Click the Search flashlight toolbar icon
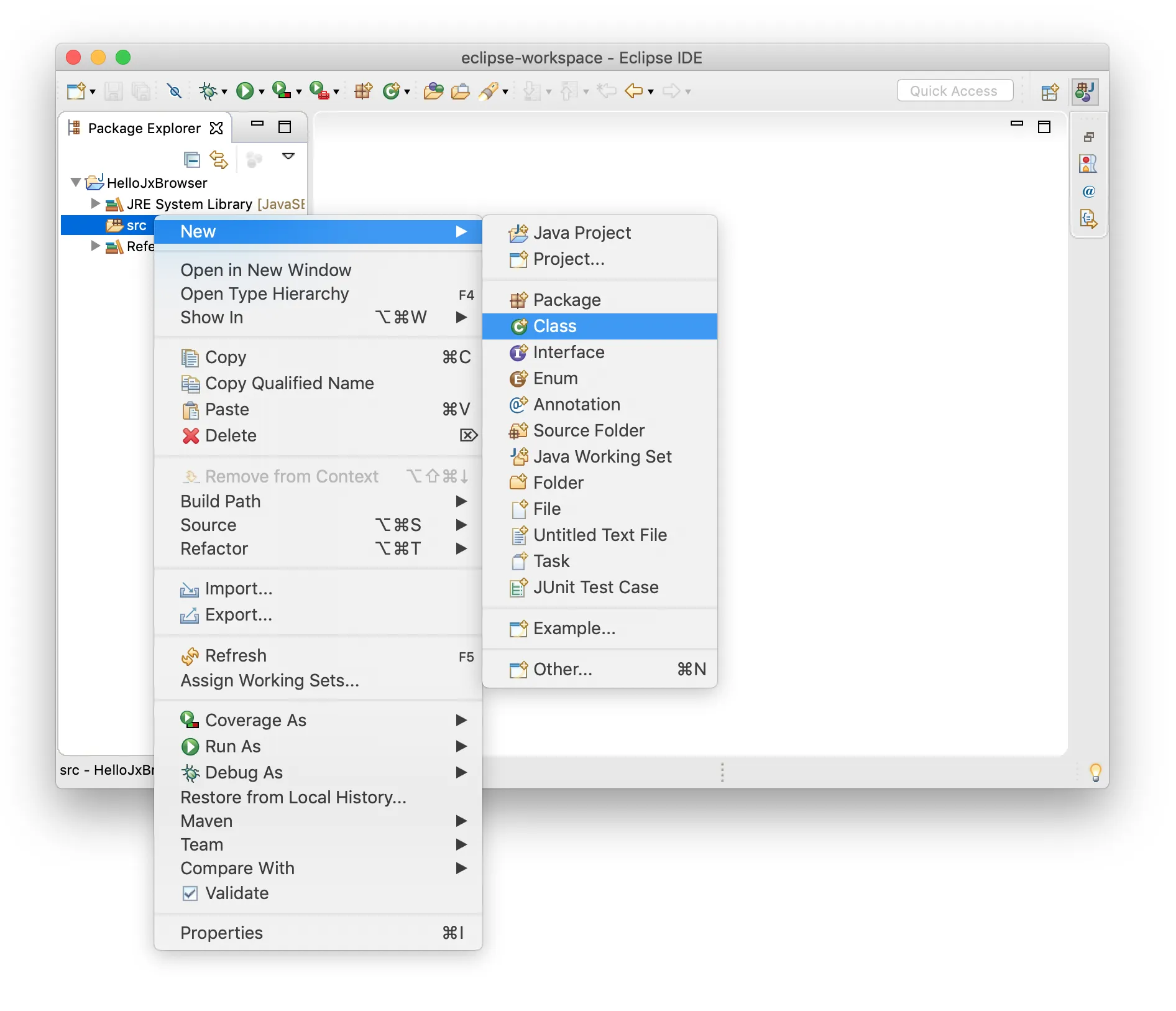The image size is (1176, 1011). coord(489,91)
